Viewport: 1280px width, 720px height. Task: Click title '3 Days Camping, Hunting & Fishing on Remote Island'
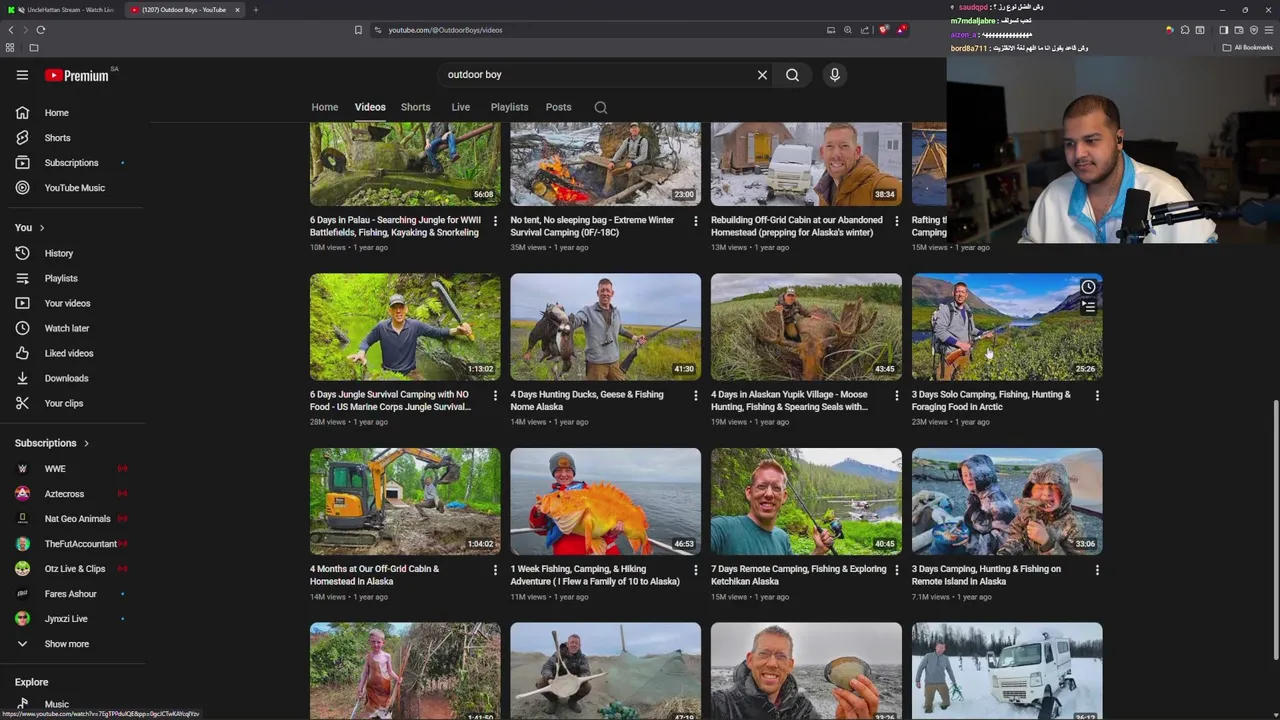[x=987, y=575]
